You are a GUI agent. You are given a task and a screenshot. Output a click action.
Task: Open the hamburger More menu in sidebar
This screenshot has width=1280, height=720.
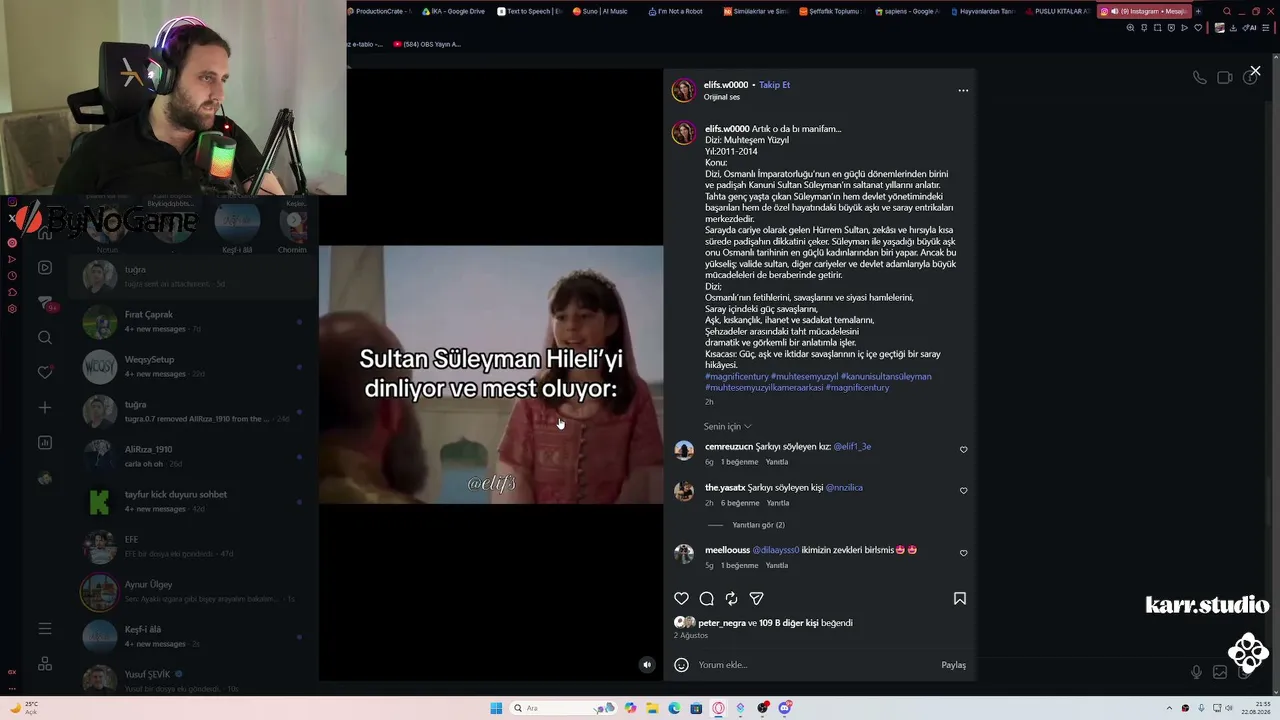coord(44,628)
